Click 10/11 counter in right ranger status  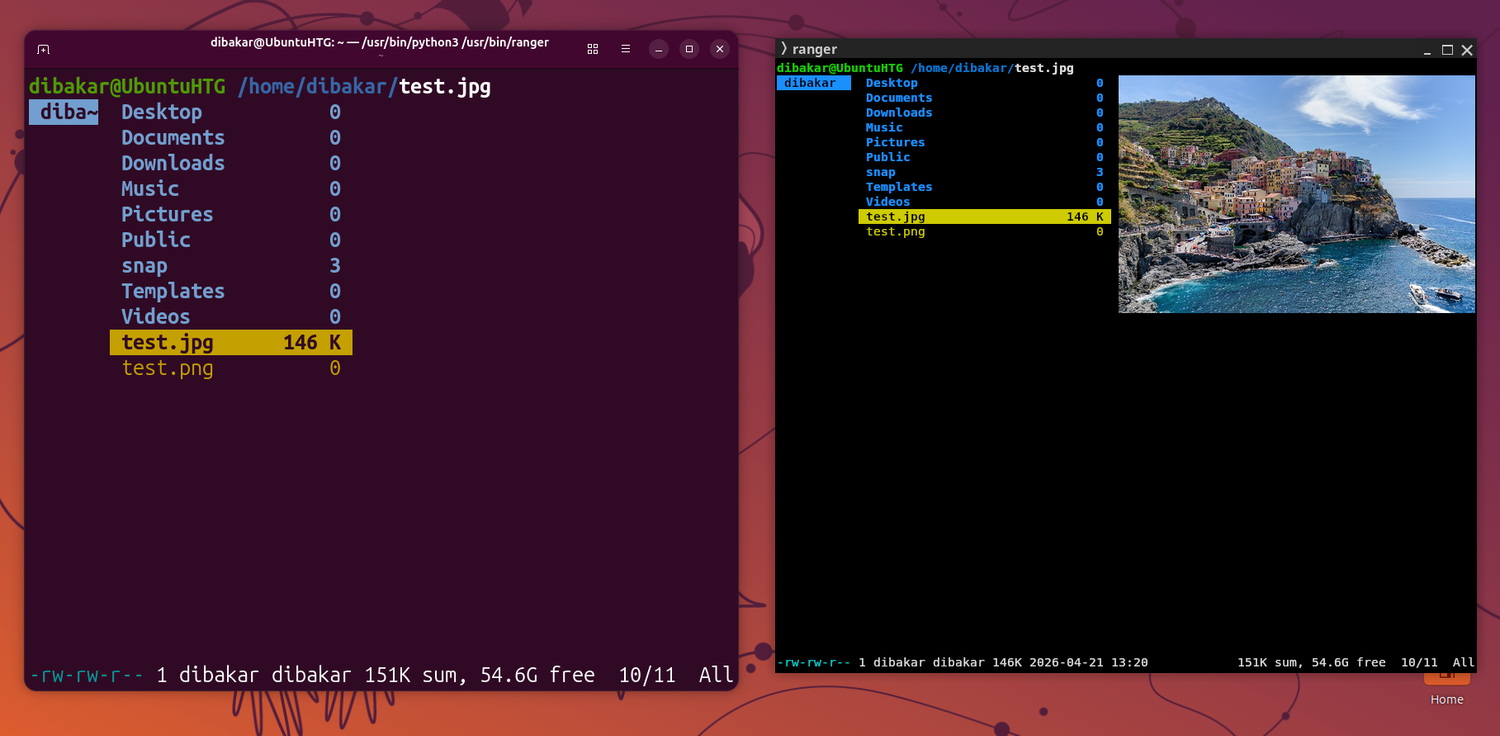pos(1419,662)
